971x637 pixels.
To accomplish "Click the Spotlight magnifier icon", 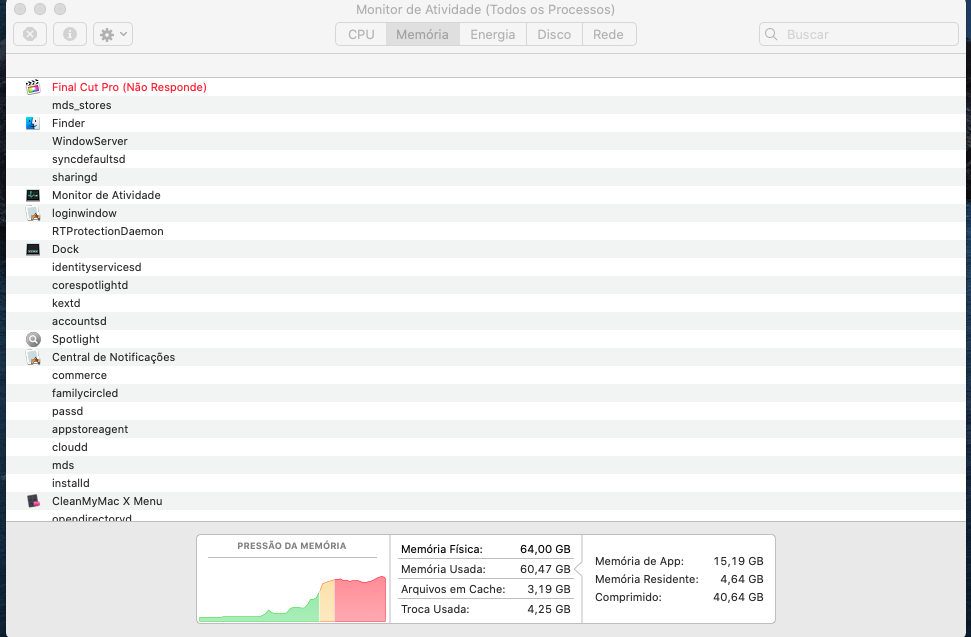I will pos(33,339).
